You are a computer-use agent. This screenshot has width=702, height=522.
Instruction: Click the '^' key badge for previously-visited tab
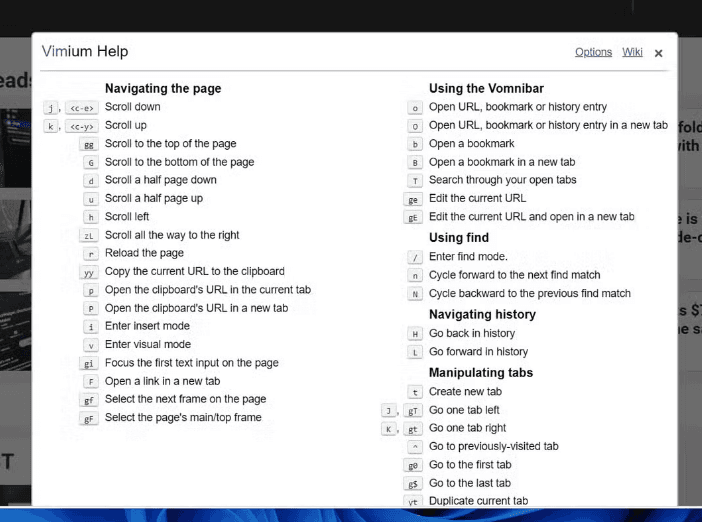point(415,447)
